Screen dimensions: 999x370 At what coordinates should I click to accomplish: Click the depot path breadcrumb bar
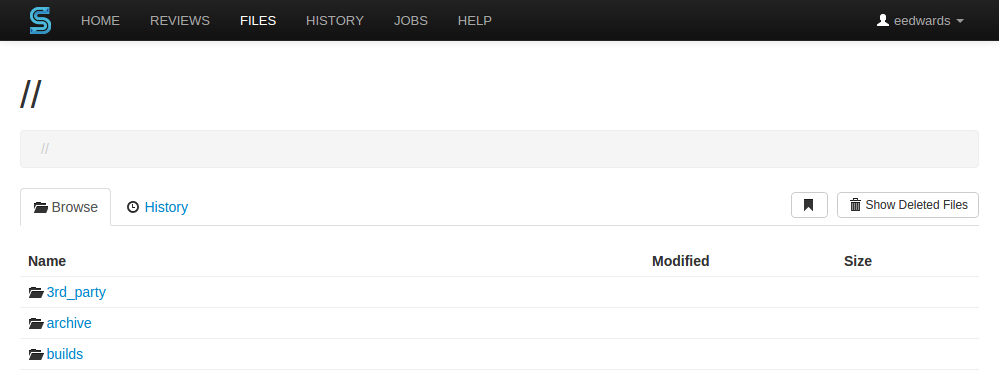click(x=500, y=149)
